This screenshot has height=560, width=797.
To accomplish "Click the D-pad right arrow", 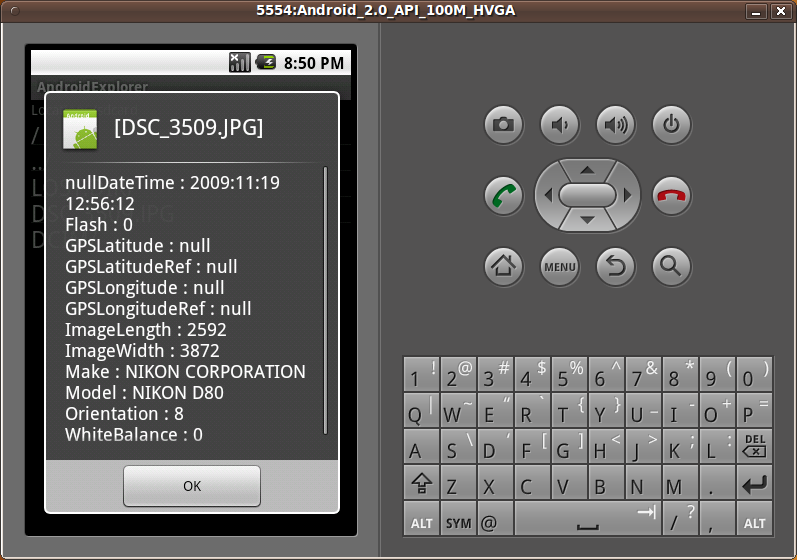I will click(x=627, y=195).
